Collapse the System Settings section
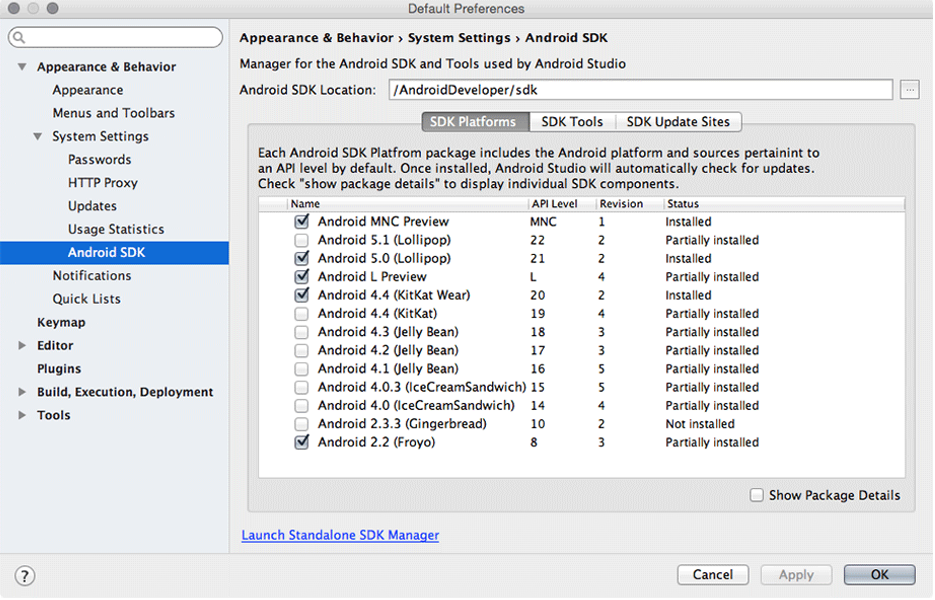 tap(36, 136)
